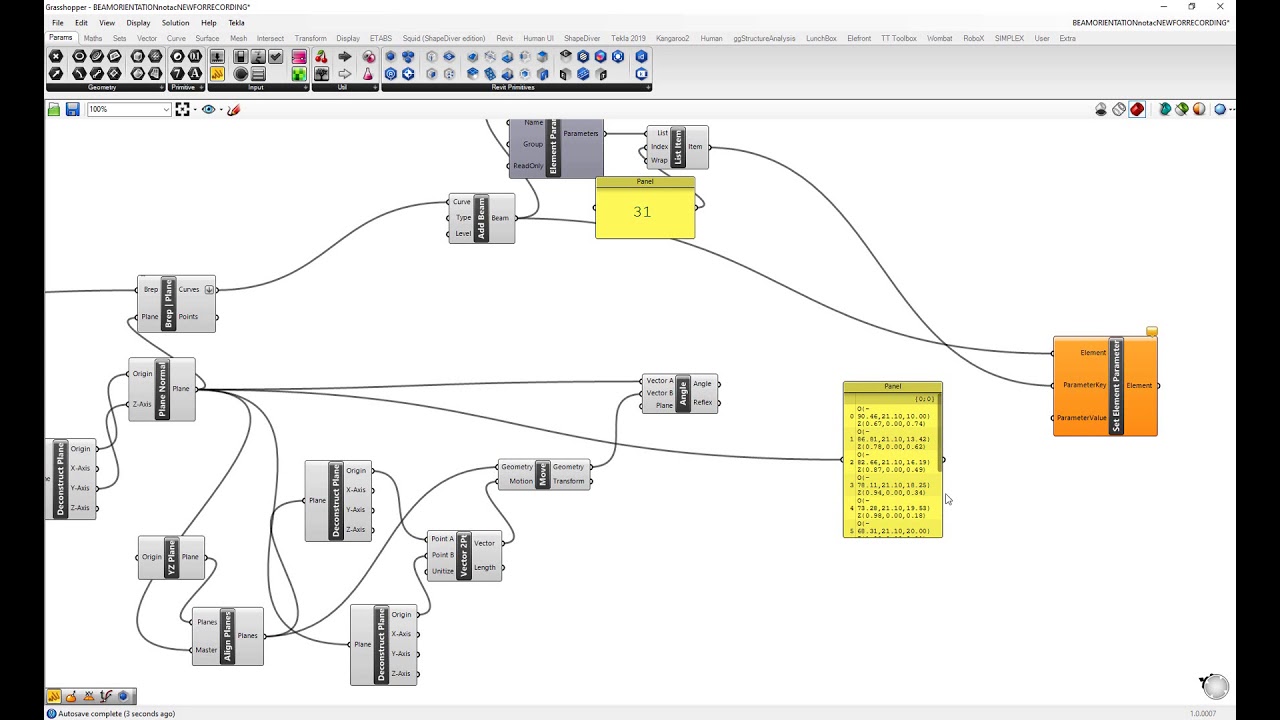
Task: Expand the Input group panel
Action: tap(304, 87)
